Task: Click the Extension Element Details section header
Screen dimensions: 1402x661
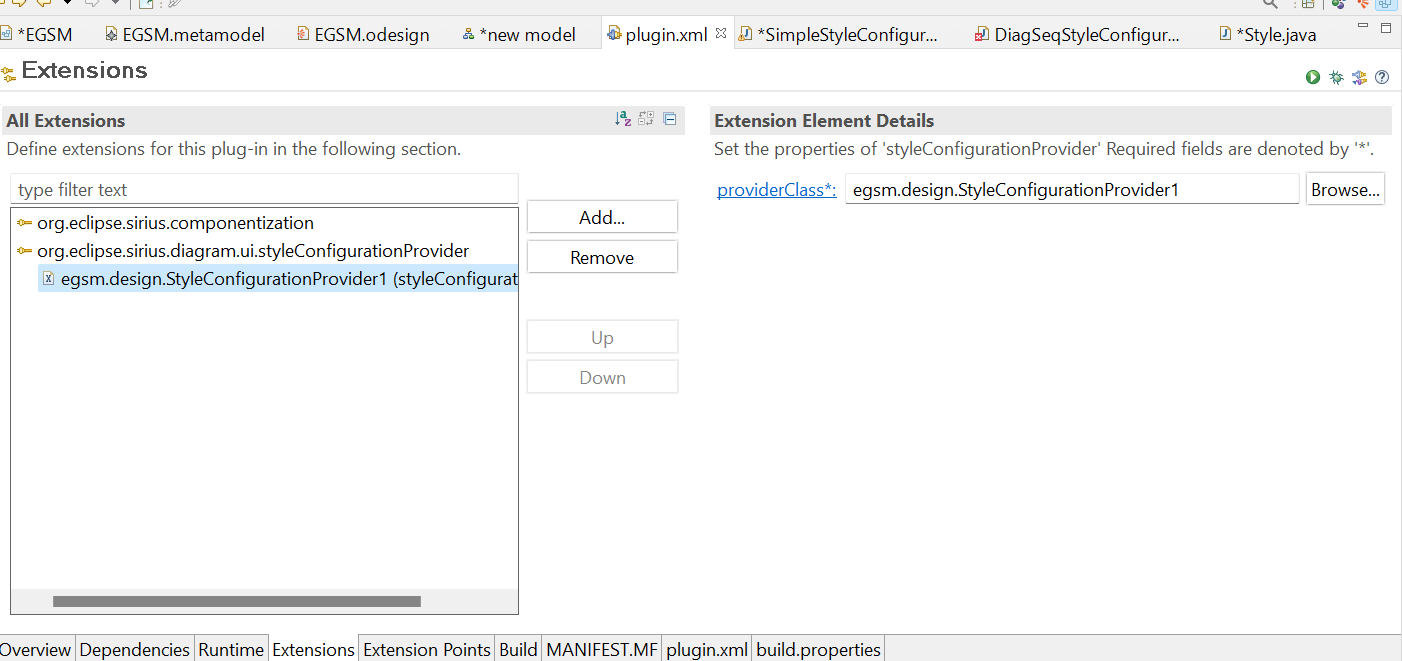Action: pyautogui.click(x=1051, y=120)
